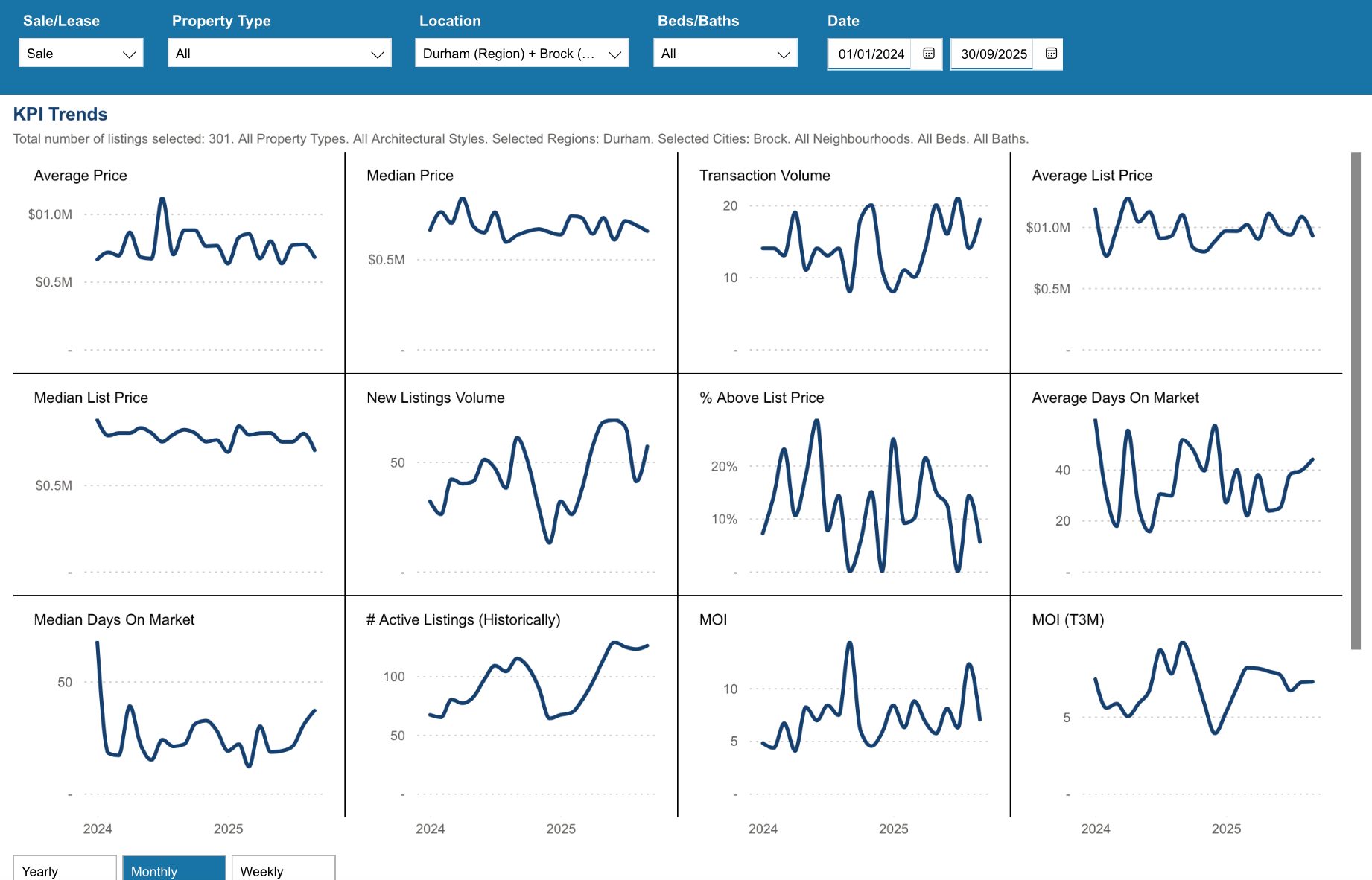Switch to Yearly view
This screenshot has height=880, width=1372.
click(65, 870)
